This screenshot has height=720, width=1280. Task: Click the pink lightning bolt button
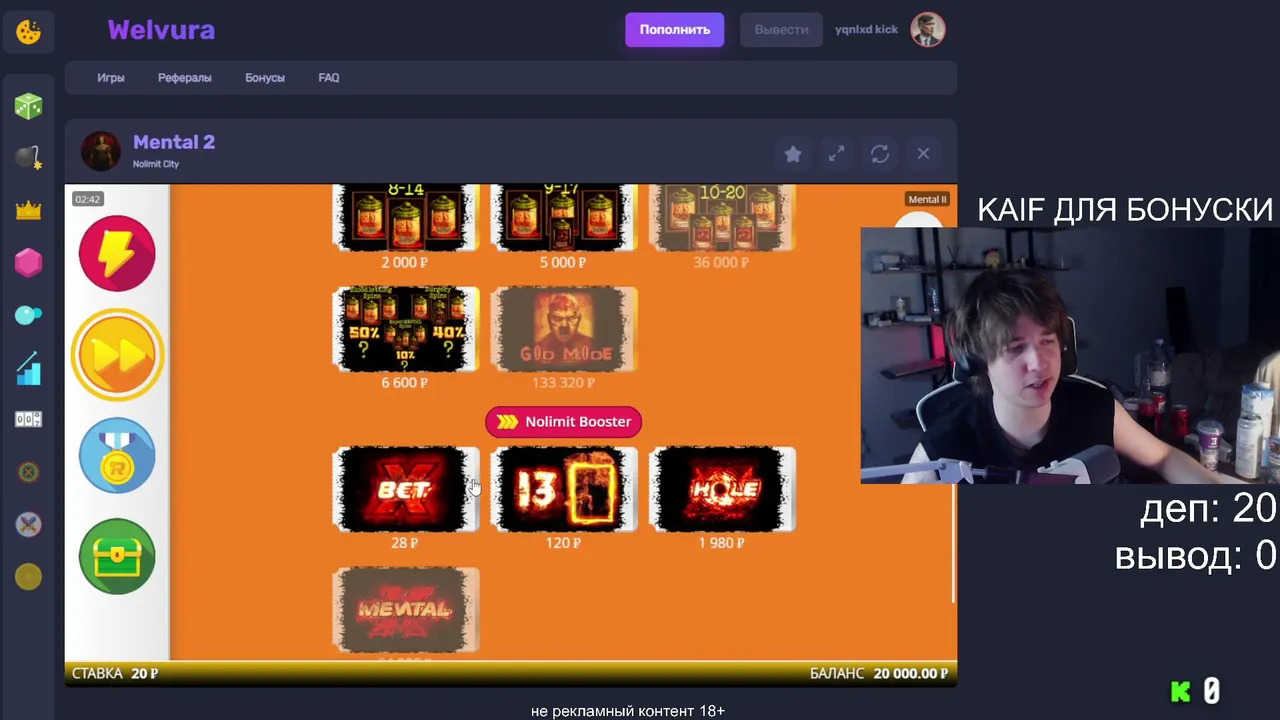(117, 253)
